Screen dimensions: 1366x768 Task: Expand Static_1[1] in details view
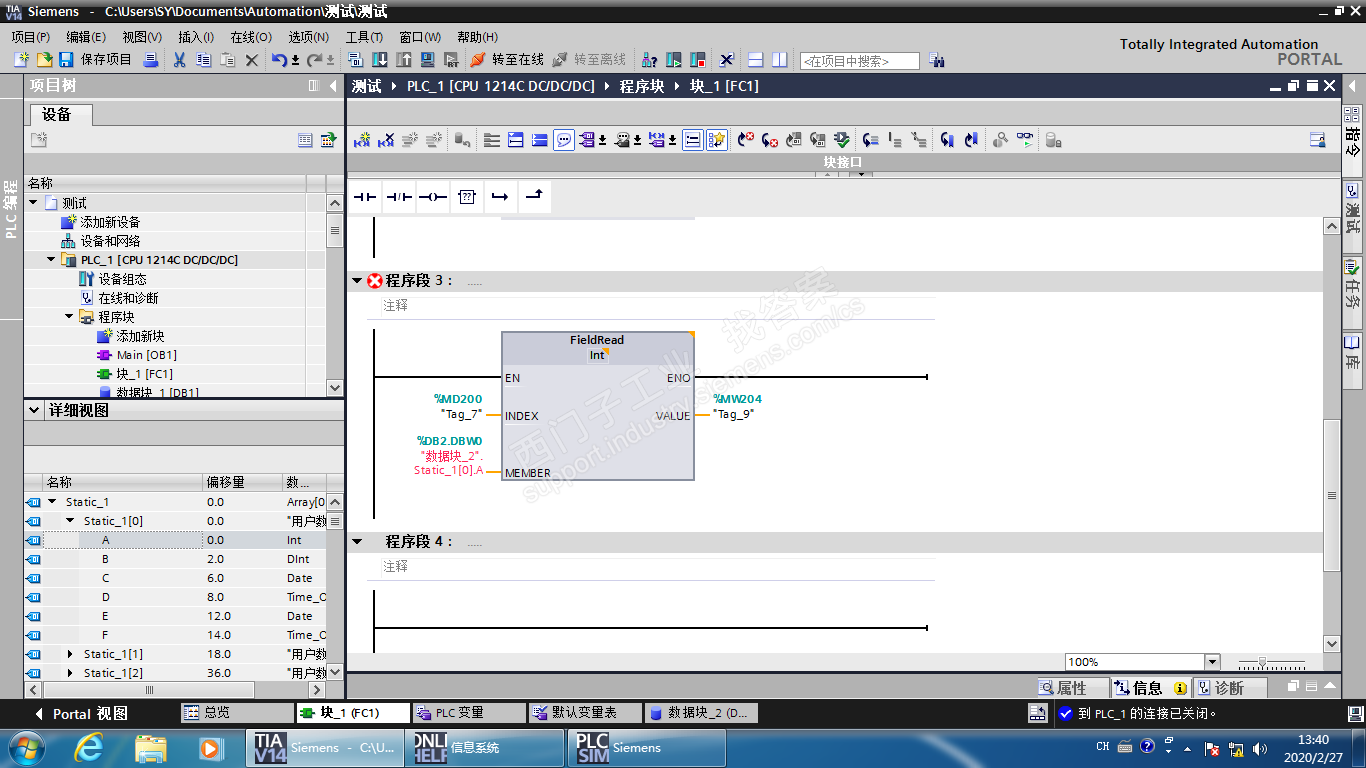click(x=70, y=654)
